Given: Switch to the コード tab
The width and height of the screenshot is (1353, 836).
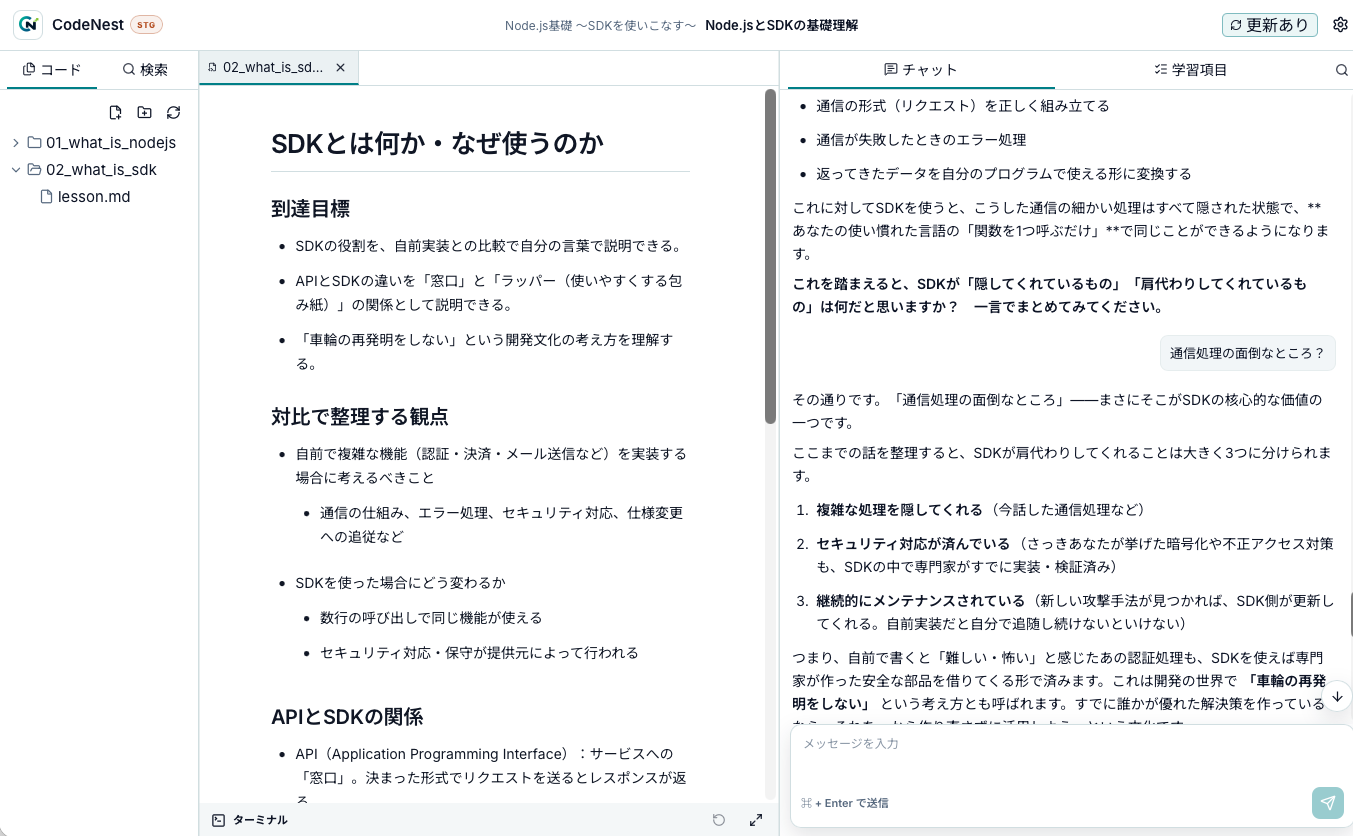Looking at the screenshot, I should (52, 70).
